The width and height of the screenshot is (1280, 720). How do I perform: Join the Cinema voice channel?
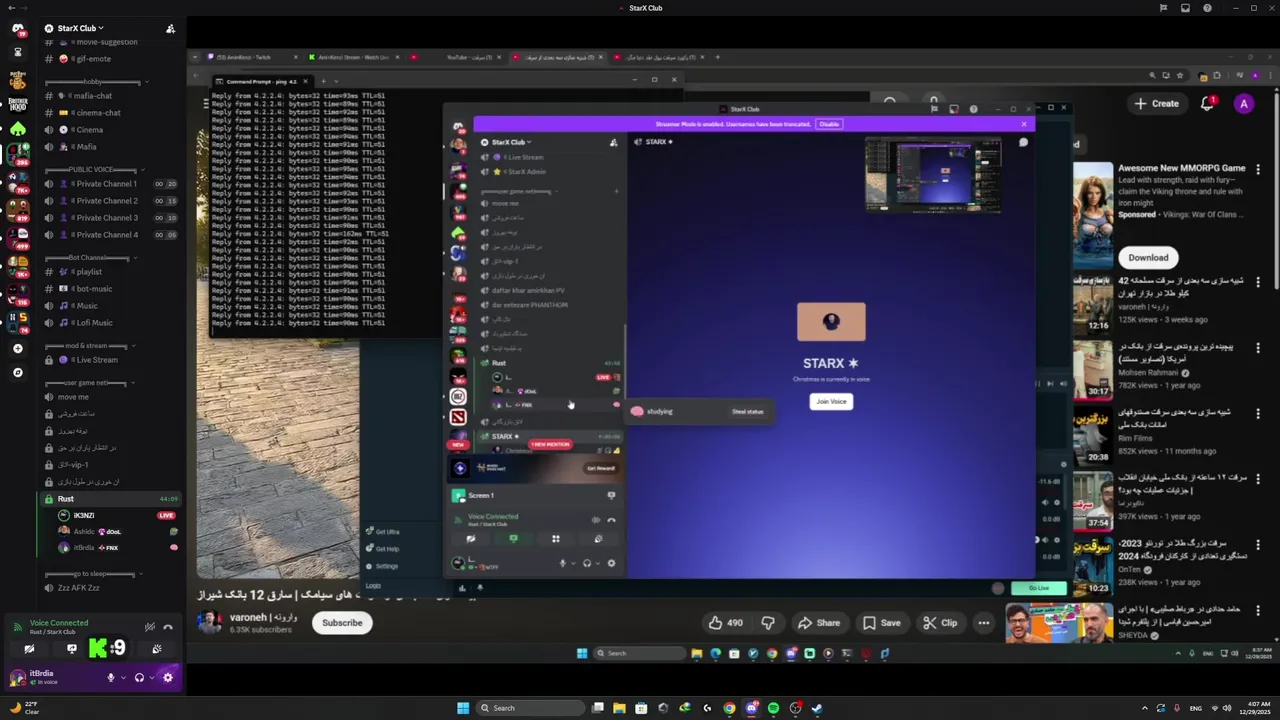click(x=110, y=130)
